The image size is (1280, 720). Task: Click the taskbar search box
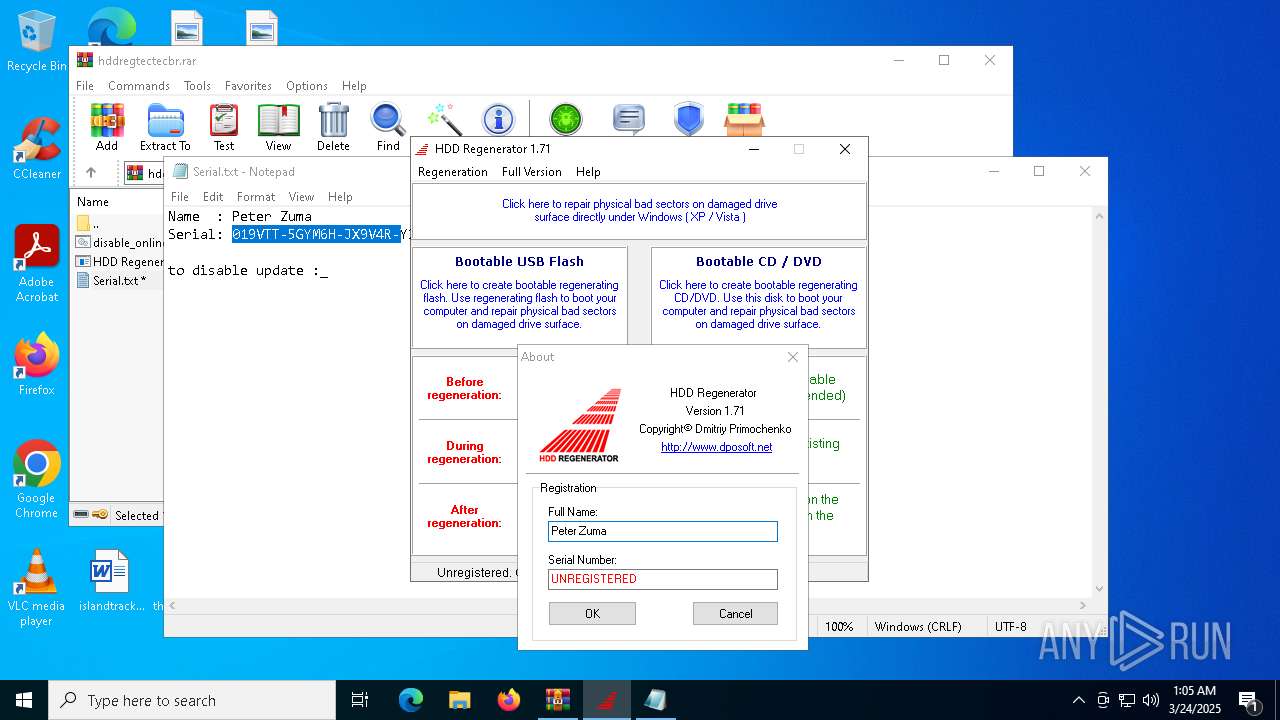pos(192,700)
